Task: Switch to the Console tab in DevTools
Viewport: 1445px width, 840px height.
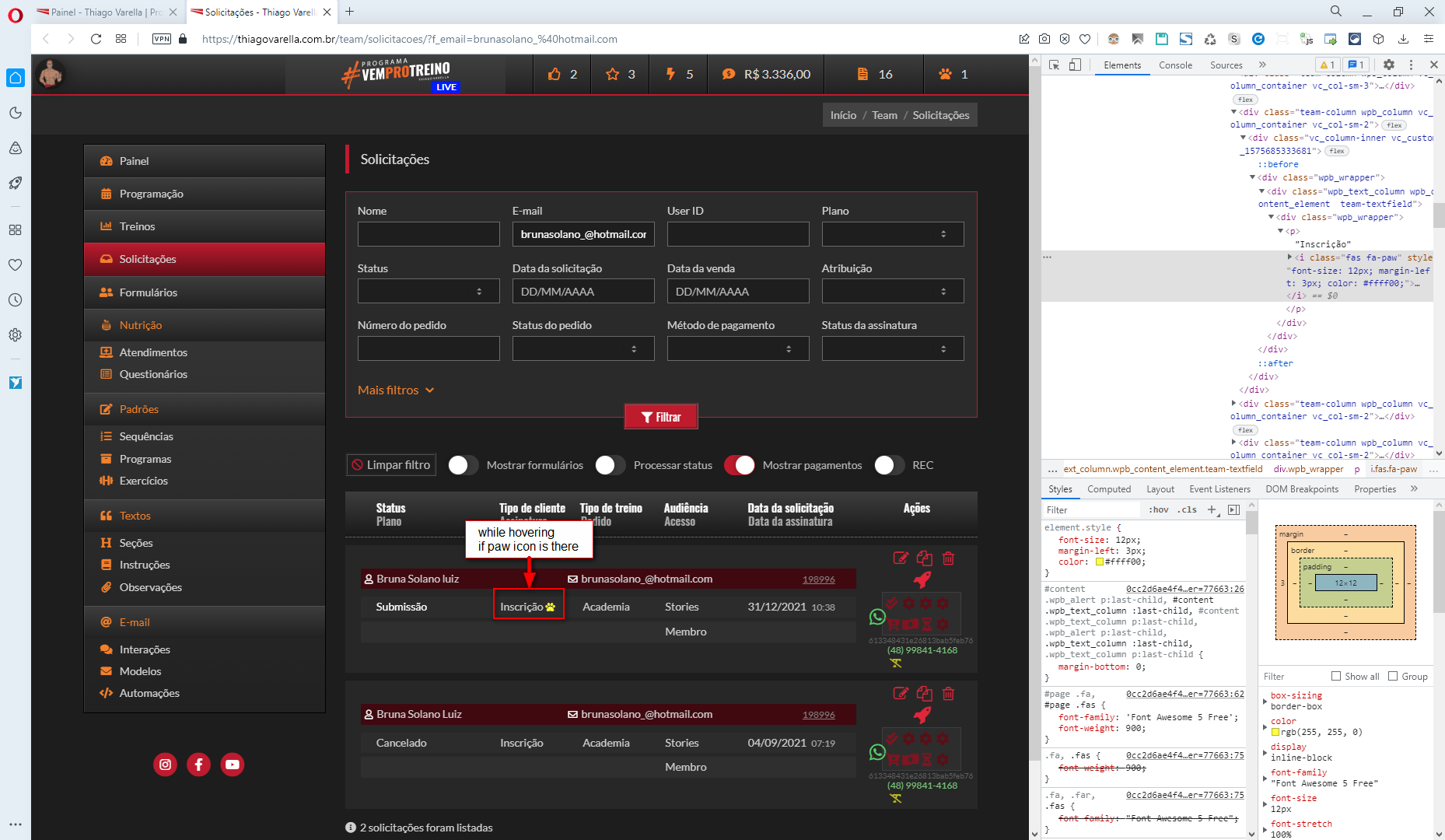Action: tap(1175, 65)
